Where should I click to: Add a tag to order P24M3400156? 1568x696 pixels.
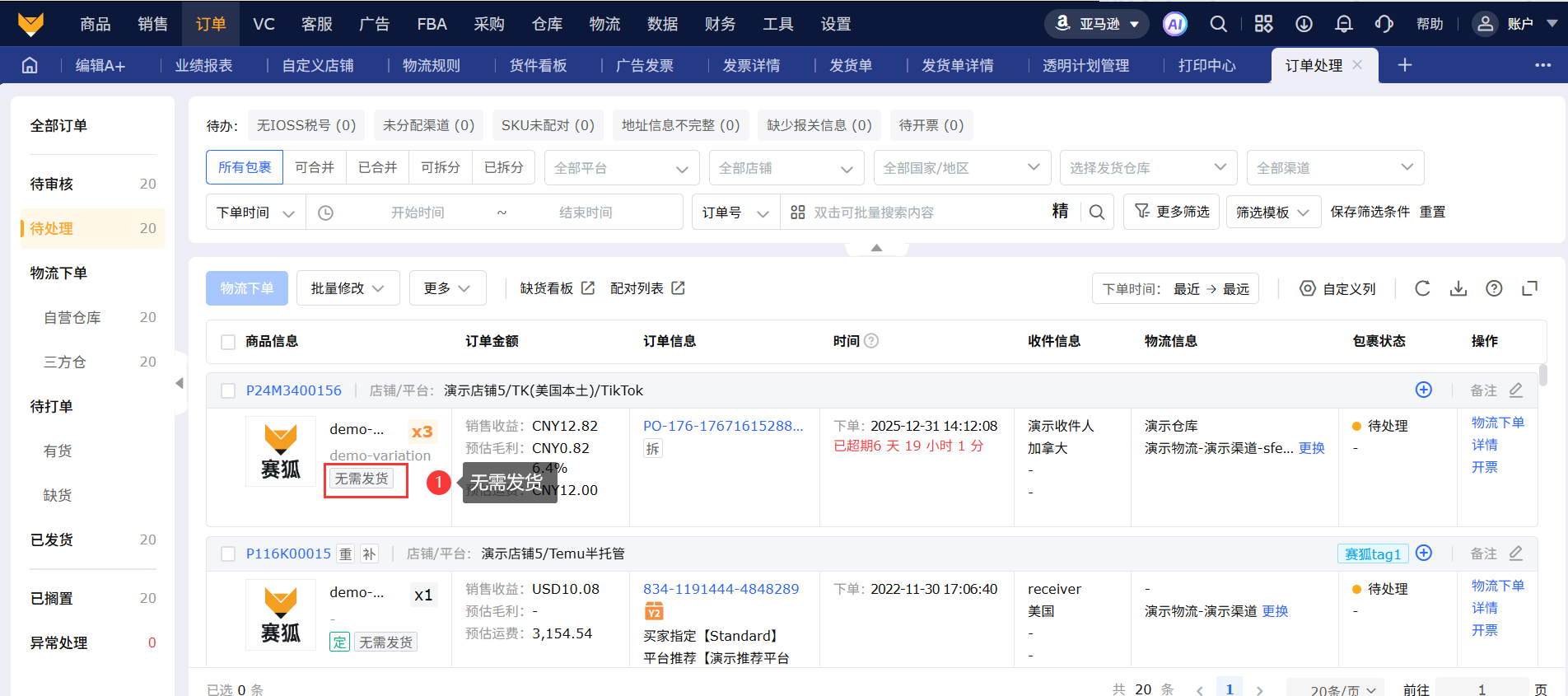[x=1424, y=390]
